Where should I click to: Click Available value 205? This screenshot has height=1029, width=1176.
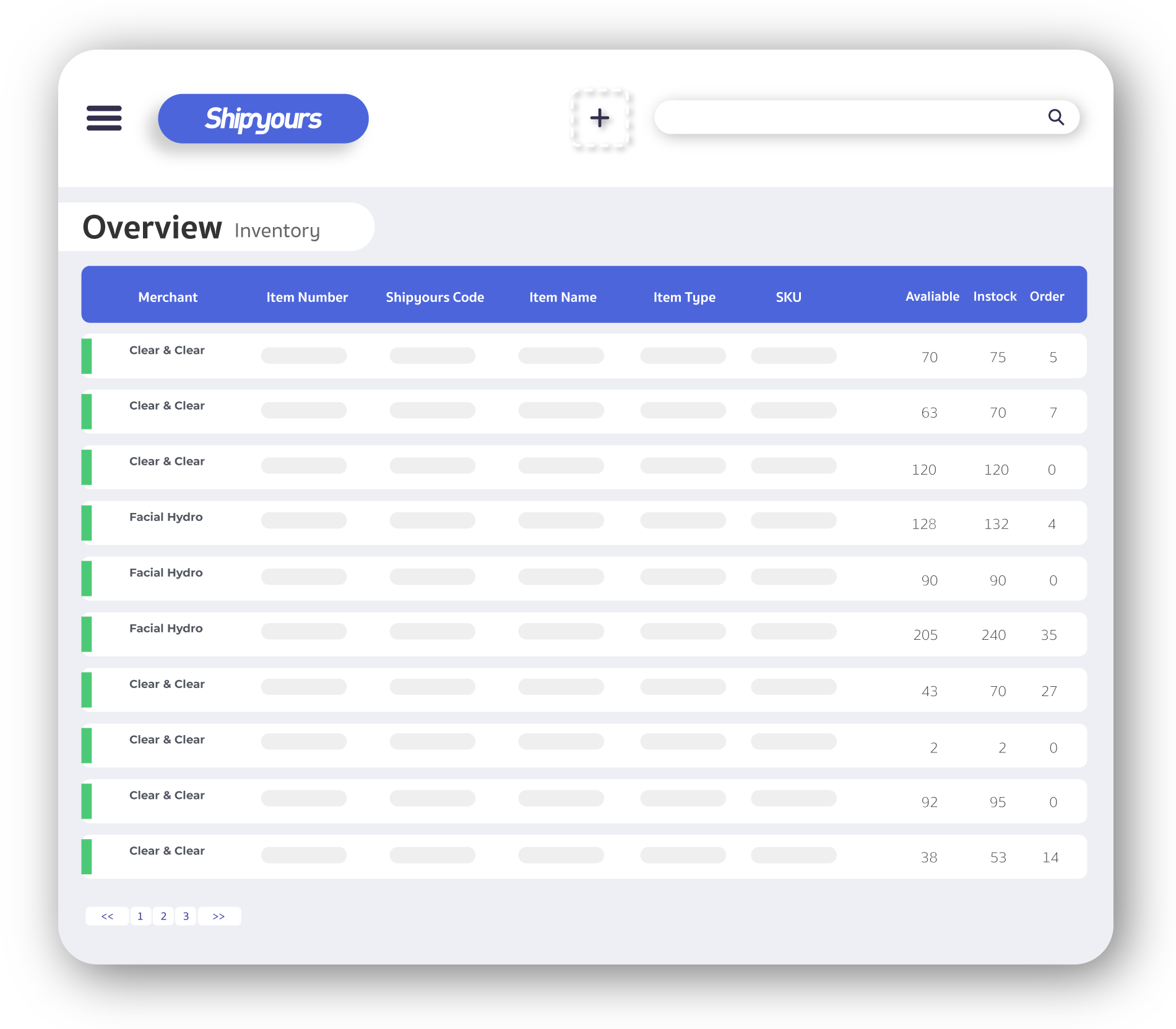925,635
